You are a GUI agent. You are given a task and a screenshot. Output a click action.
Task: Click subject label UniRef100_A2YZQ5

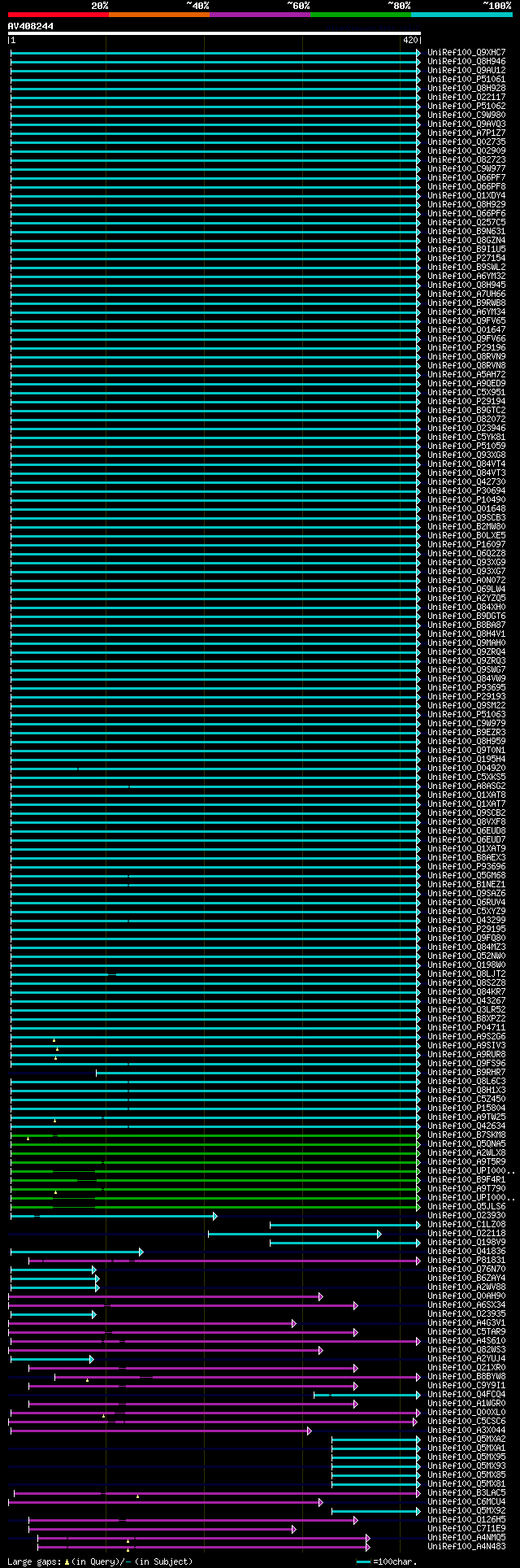[x=466, y=599]
